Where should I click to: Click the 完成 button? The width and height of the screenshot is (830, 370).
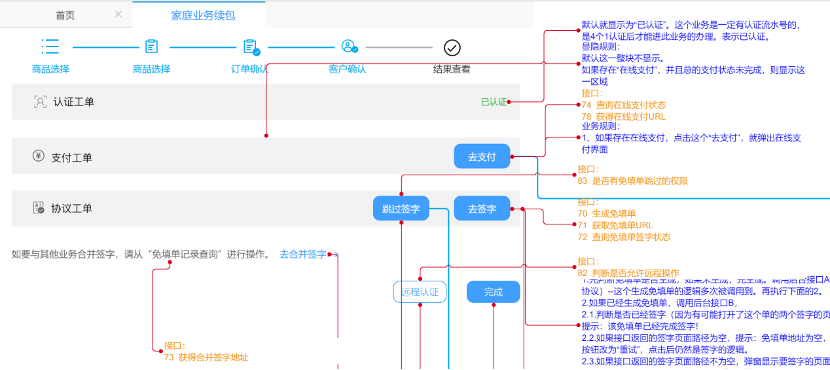click(493, 292)
